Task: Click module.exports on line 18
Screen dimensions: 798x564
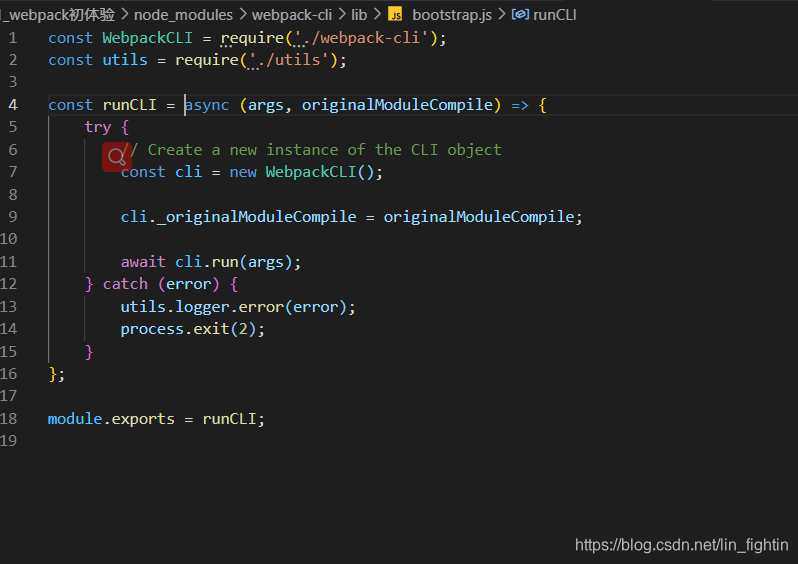Action: pyautogui.click(x=111, y=419)
